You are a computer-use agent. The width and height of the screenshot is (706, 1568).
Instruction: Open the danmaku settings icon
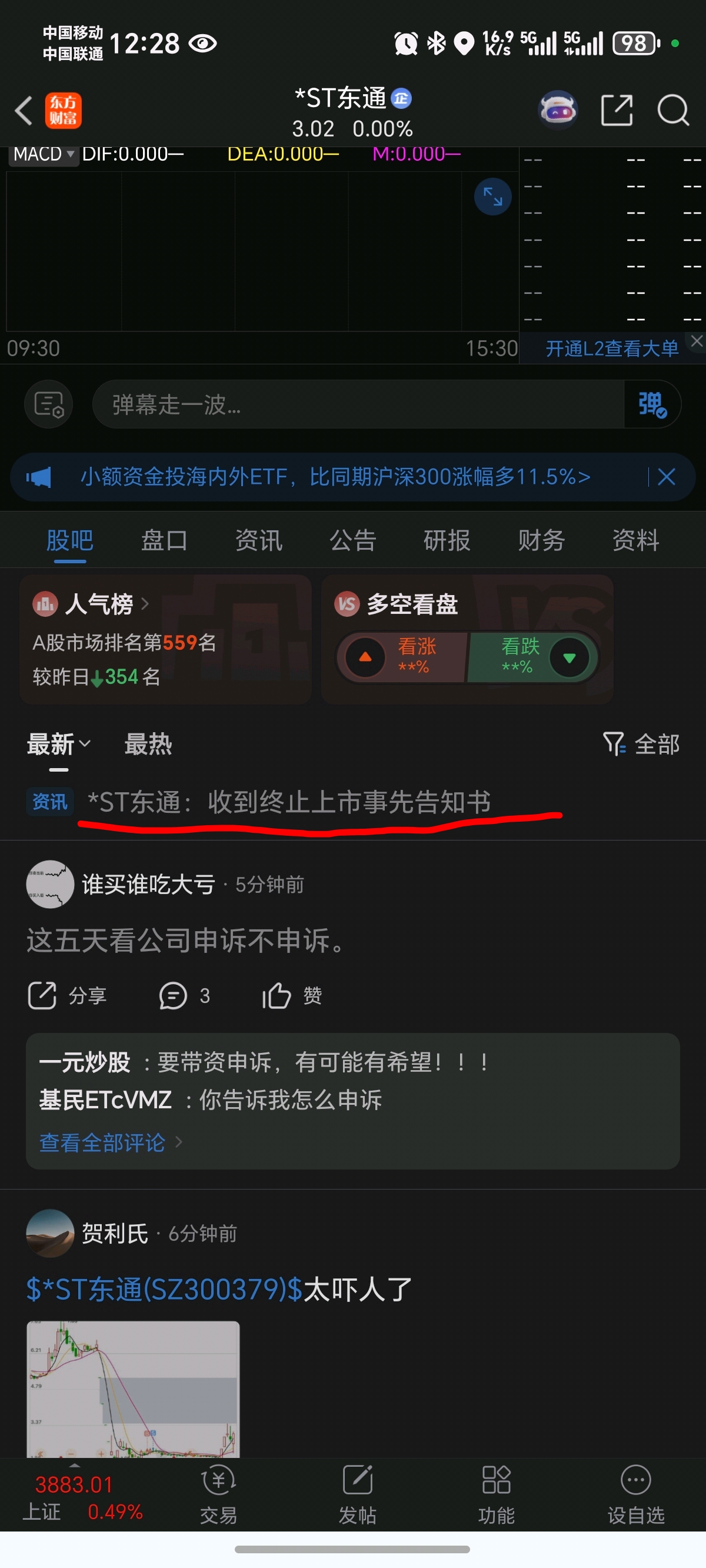pos(49,404)
